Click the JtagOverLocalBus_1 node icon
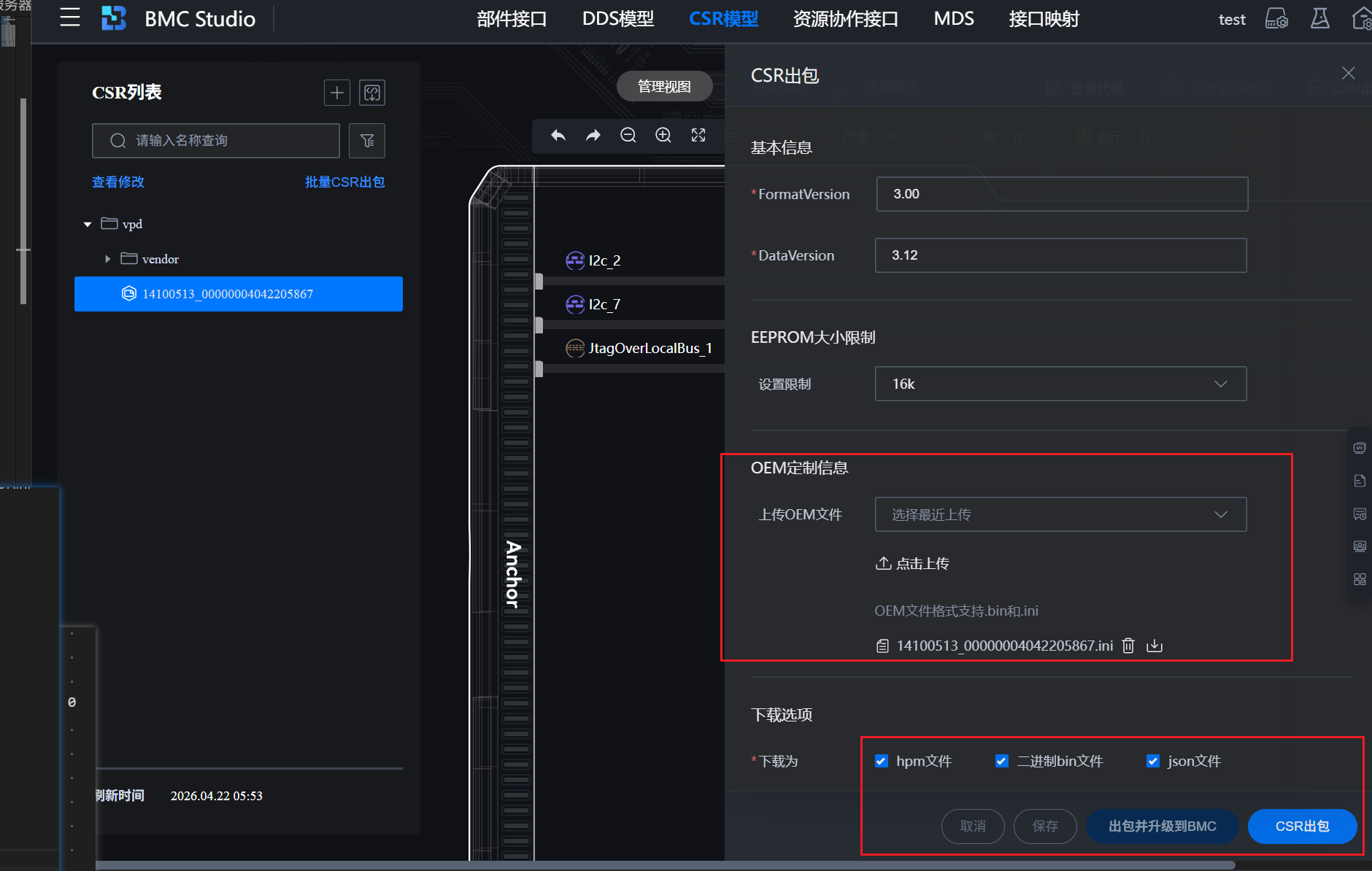 point(575,348)
